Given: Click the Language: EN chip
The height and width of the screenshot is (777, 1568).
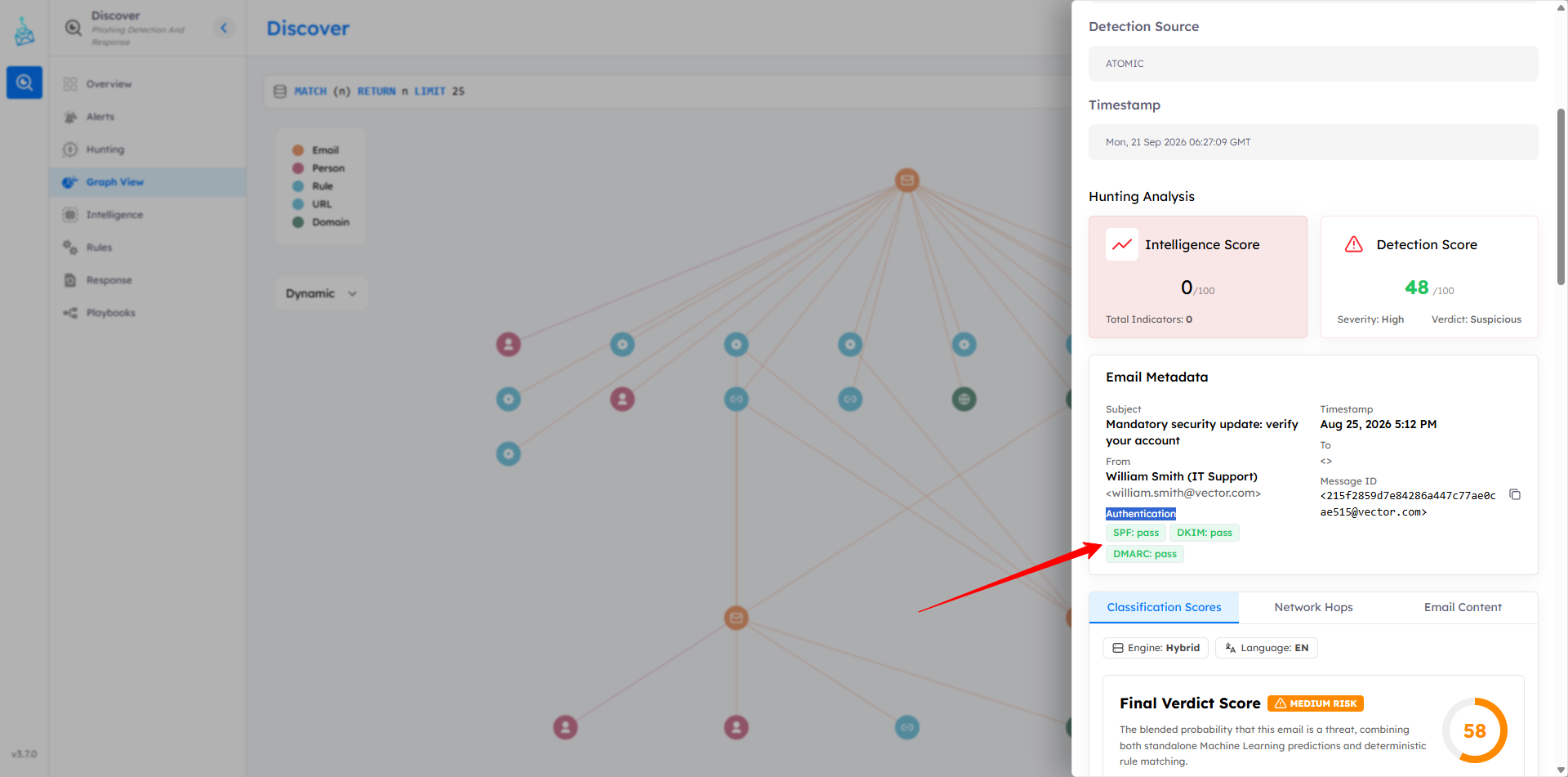Looking at the screenshot, I should click(1267, 648).
